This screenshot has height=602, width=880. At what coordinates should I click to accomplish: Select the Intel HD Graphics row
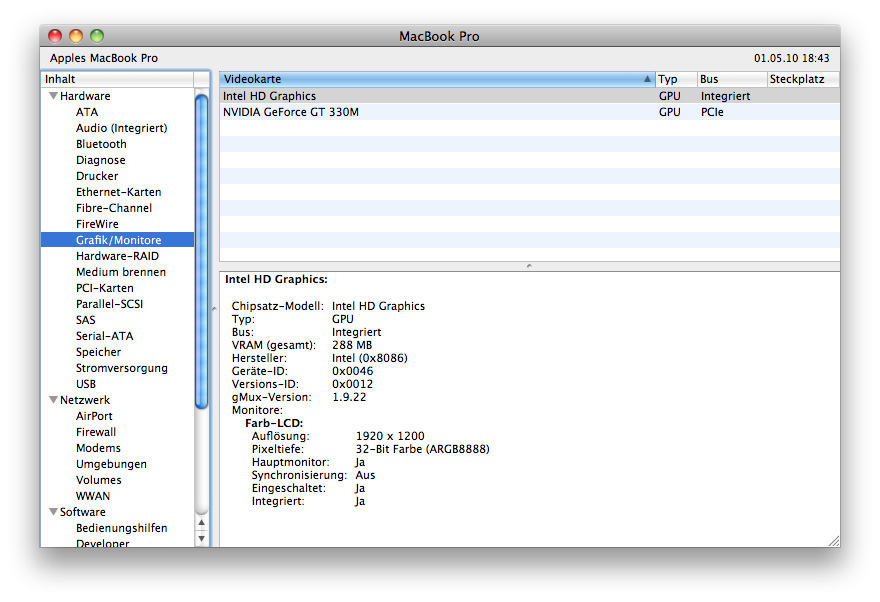pos(529,96)
